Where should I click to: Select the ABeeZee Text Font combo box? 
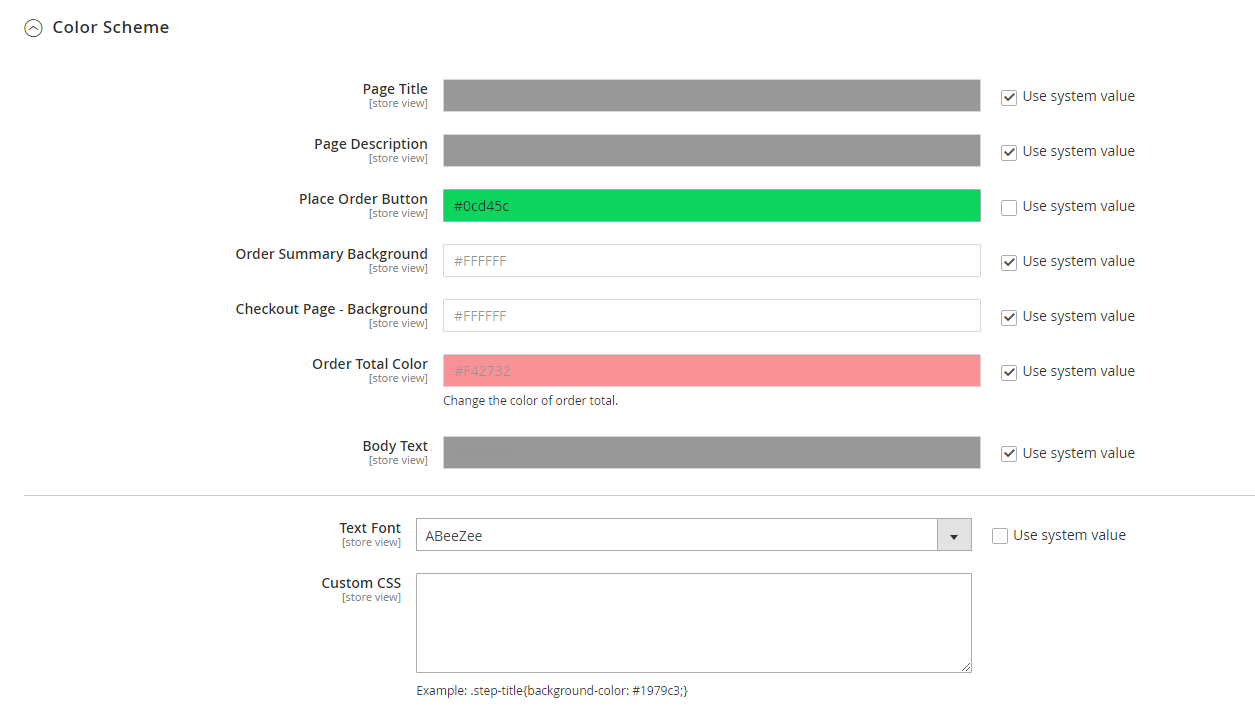click(x=676, y=535)
